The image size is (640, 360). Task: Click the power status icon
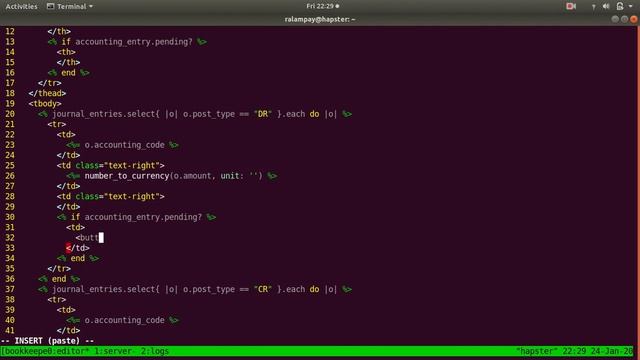pyautogui.click(x=620, y=6)
